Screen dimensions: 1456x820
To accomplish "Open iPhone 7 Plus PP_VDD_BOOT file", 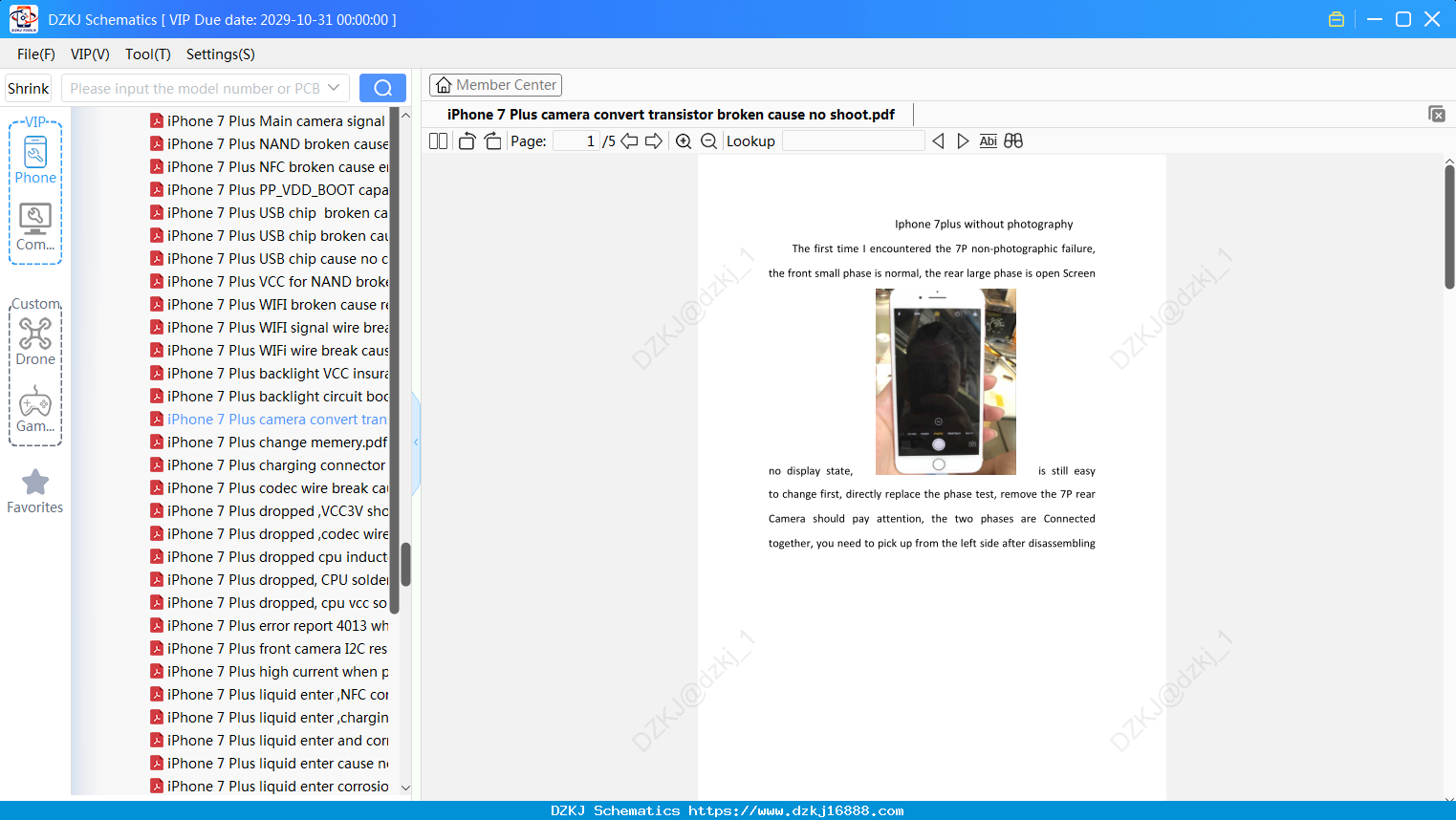I will tap(269, 190).
